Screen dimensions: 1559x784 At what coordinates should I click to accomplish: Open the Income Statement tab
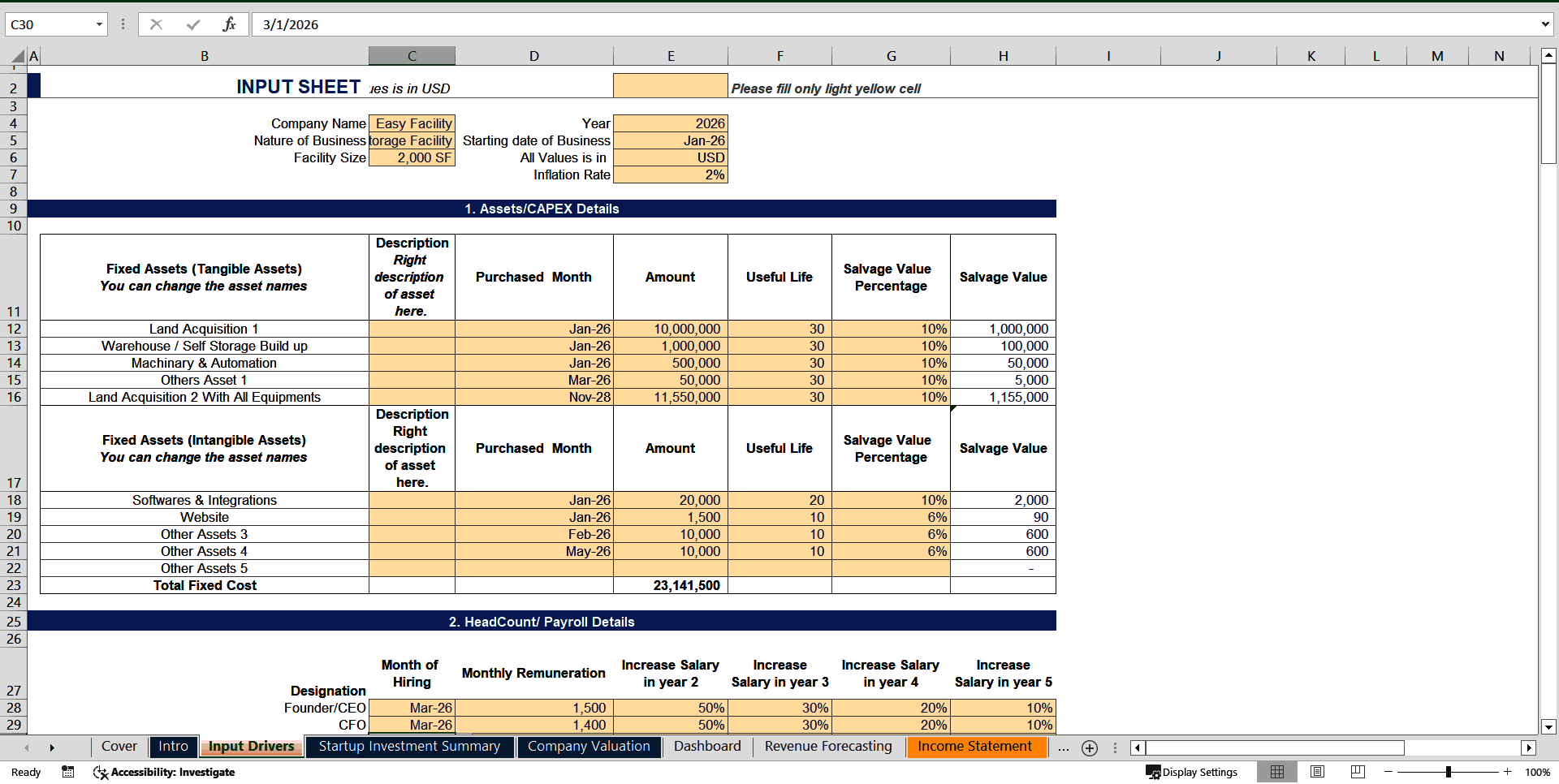click(x=975, y=747)
